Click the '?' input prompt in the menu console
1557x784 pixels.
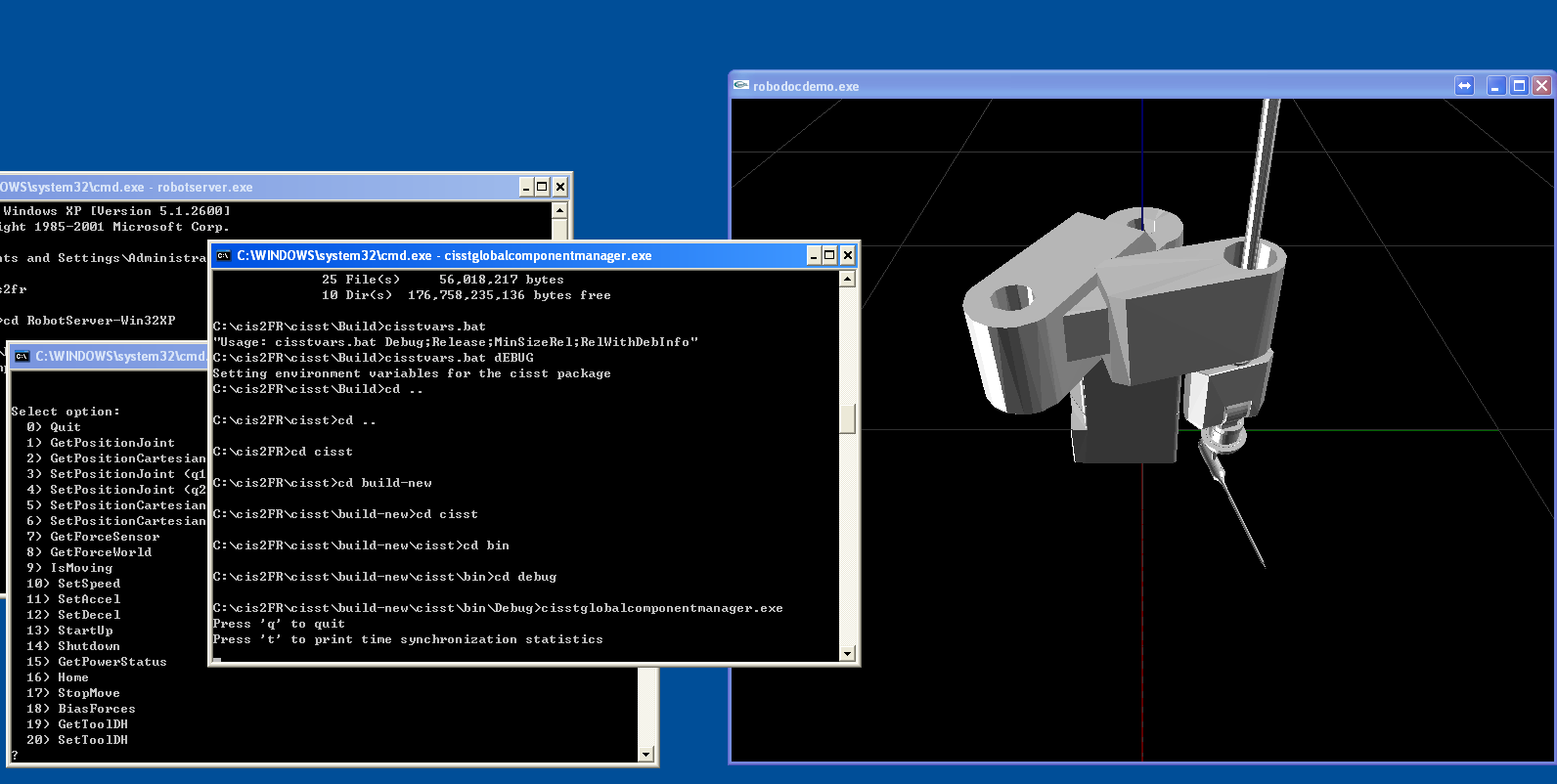[15, 755]
